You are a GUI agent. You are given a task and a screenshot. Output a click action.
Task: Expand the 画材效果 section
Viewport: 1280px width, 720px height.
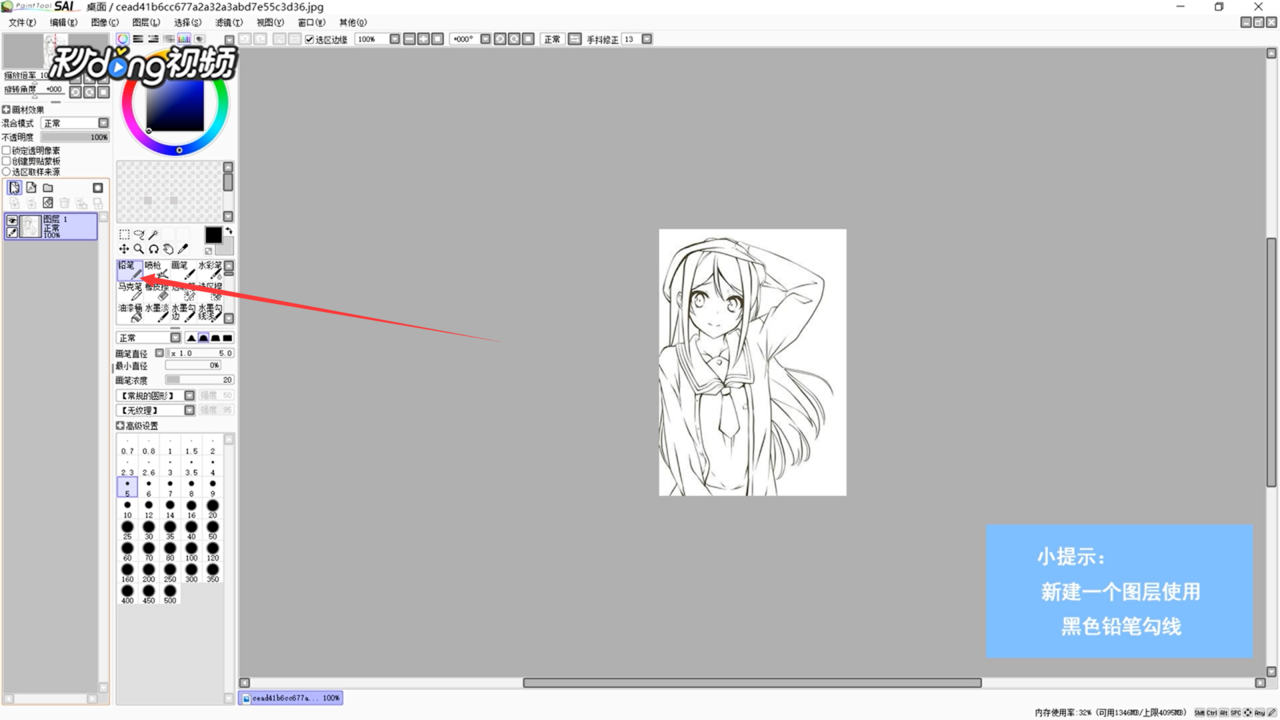[x=6, y=110]
